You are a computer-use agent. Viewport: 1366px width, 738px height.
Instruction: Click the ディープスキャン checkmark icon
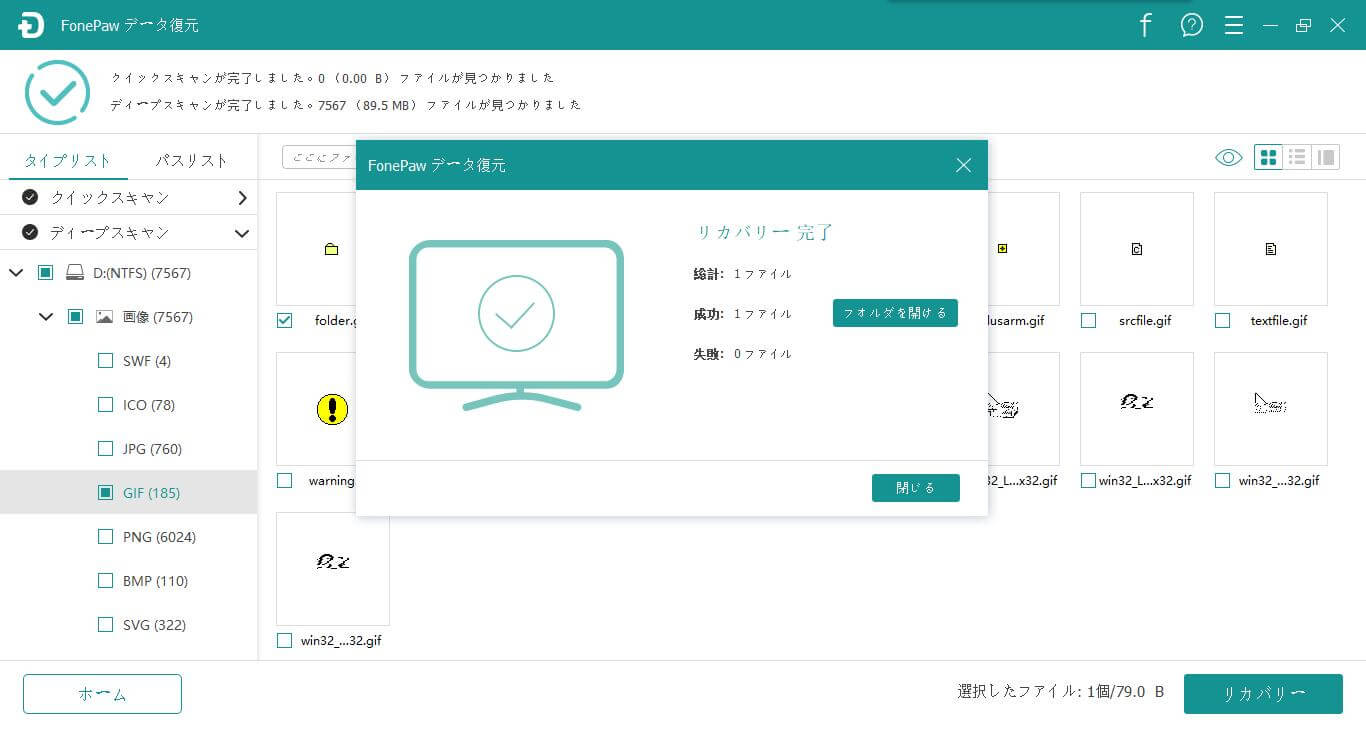tap(30, 233)
